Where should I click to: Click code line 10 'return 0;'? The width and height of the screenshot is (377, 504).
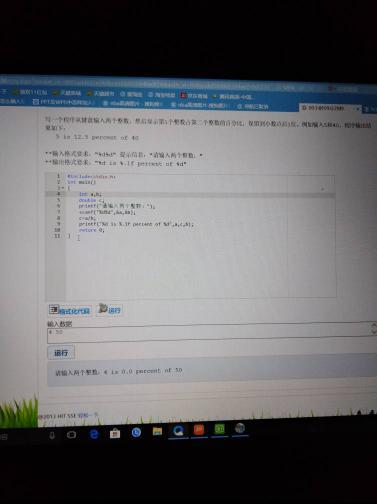[x=92, y=230]
